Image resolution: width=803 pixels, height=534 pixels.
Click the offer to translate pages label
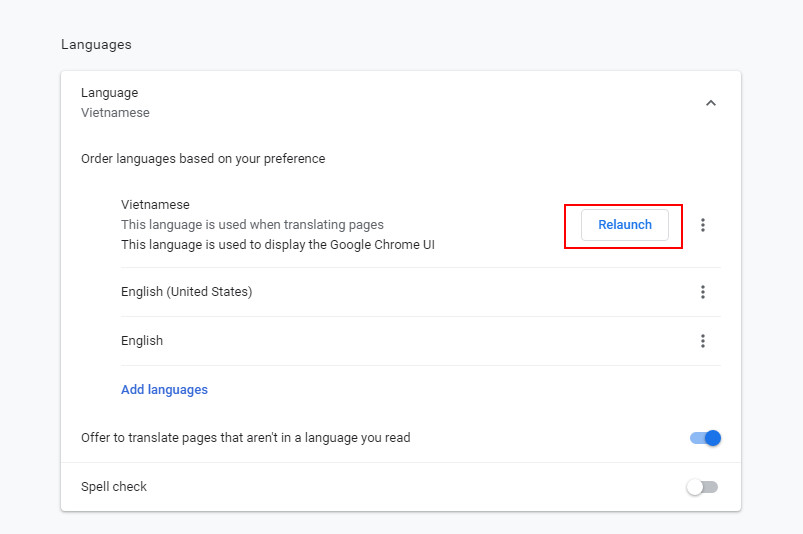point(245,438)
